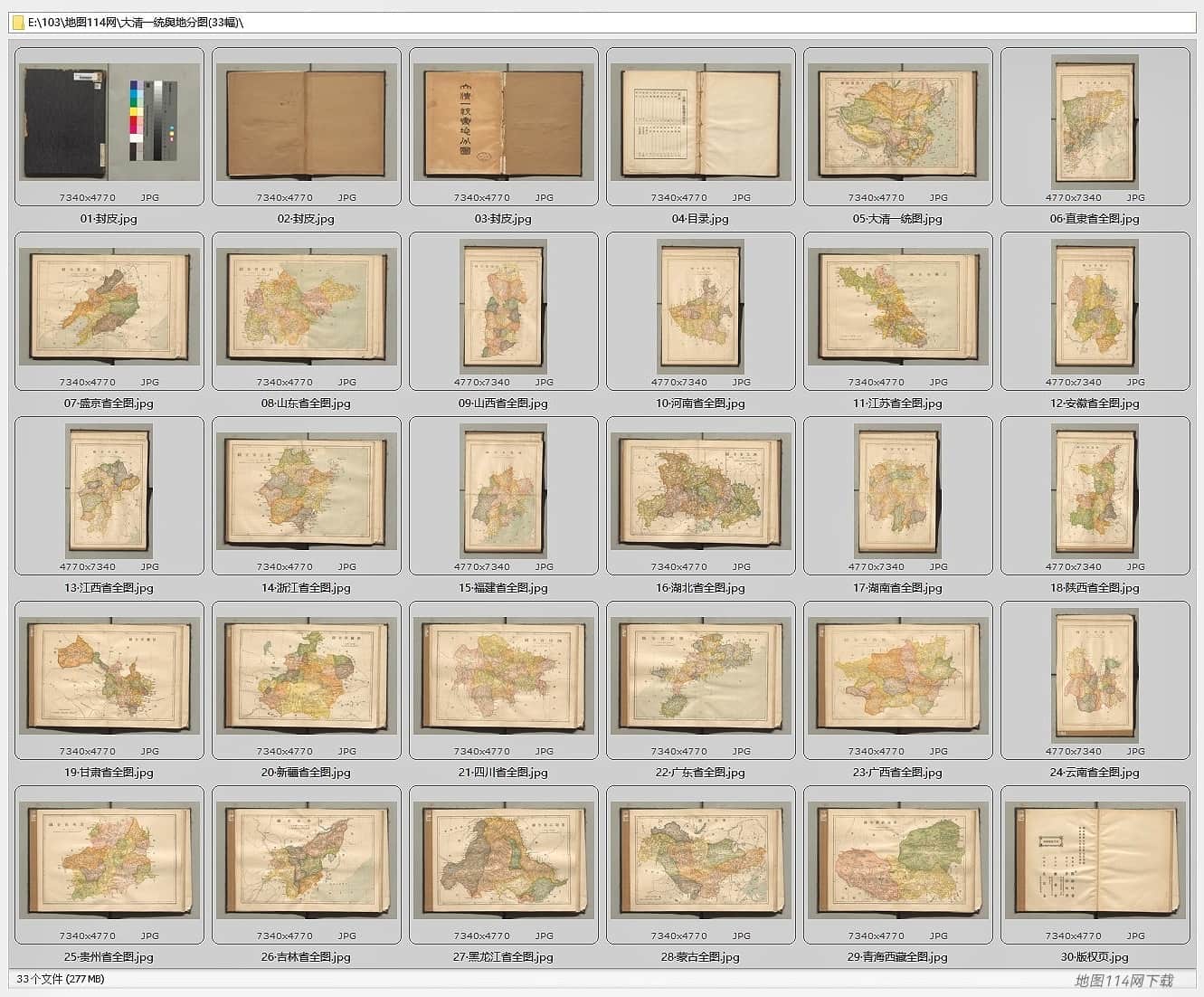1204x997 pixels.
Task: Open the 05-大清一统图.jpg thumbnail
Action: click(898, 127)
